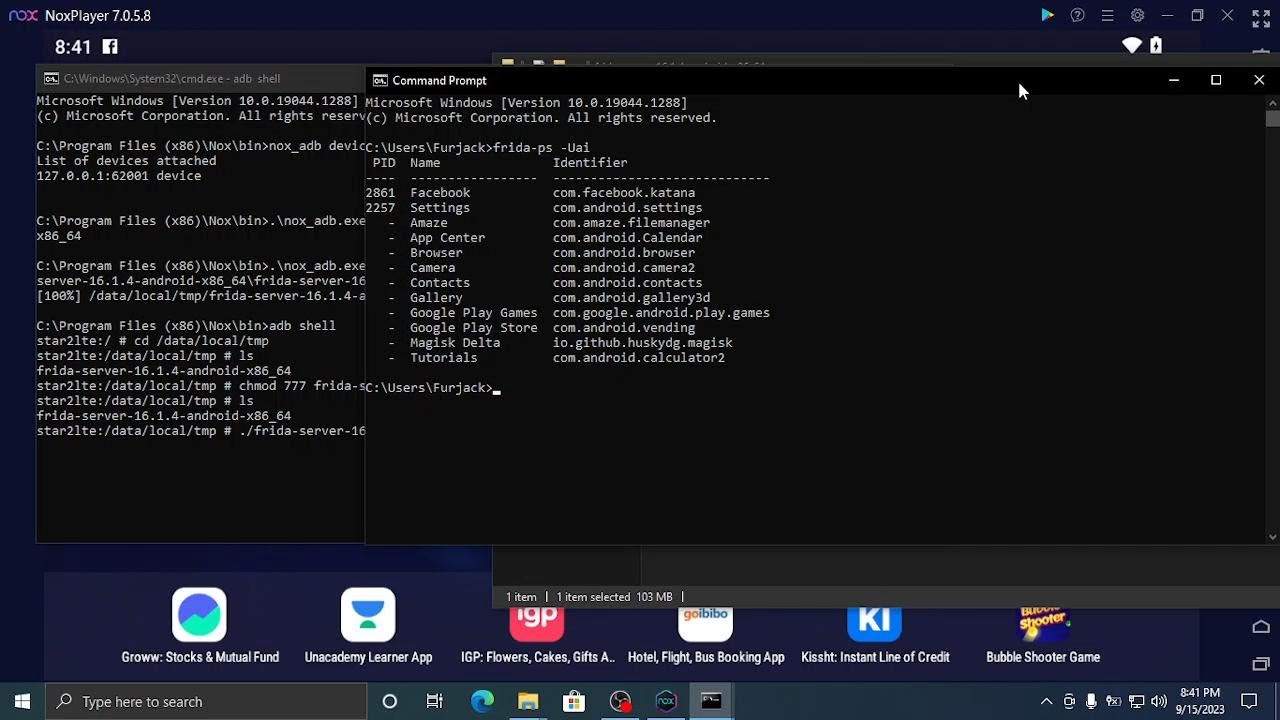
Task: Click the cmd.exe adb shell window title icon
Action: tap(51, 78)
